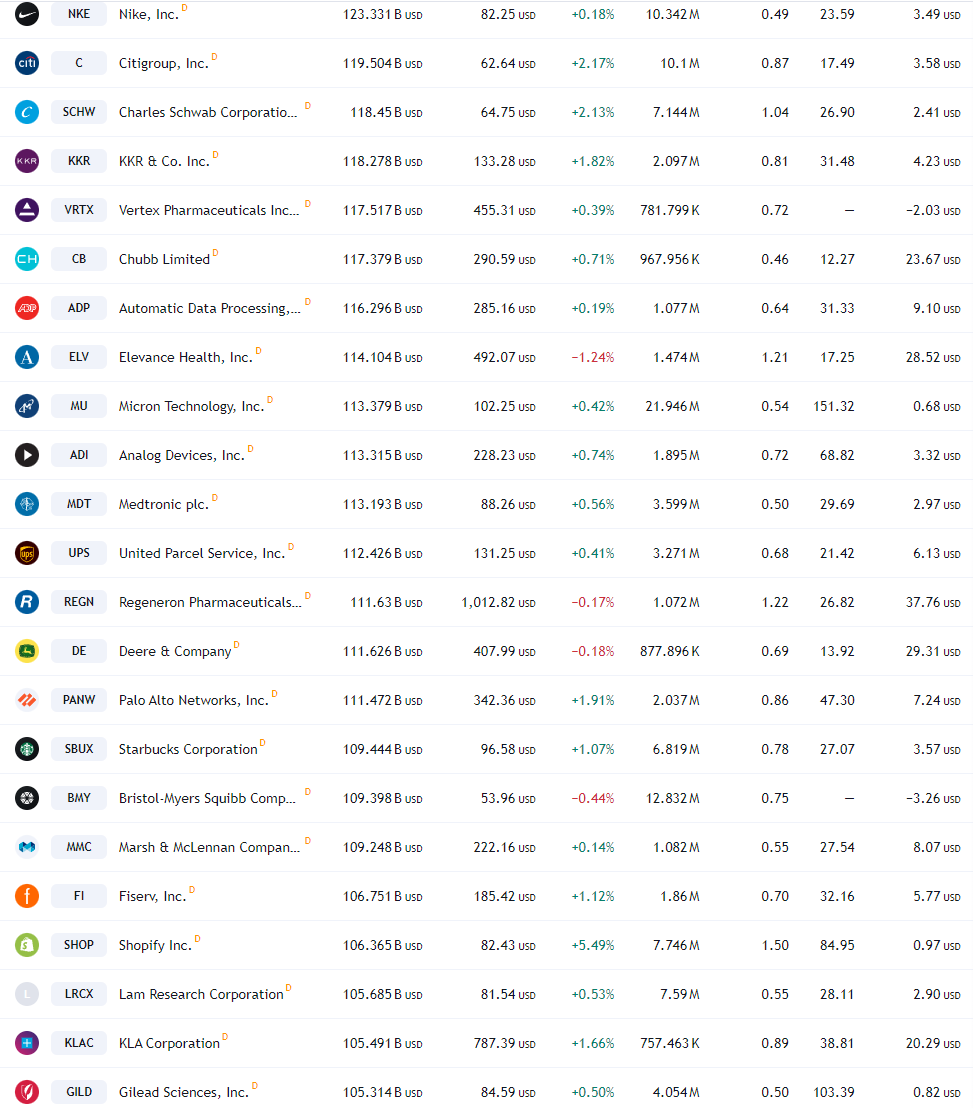
Task: Open the Chubb Limited company link
Action: point(165,259)
